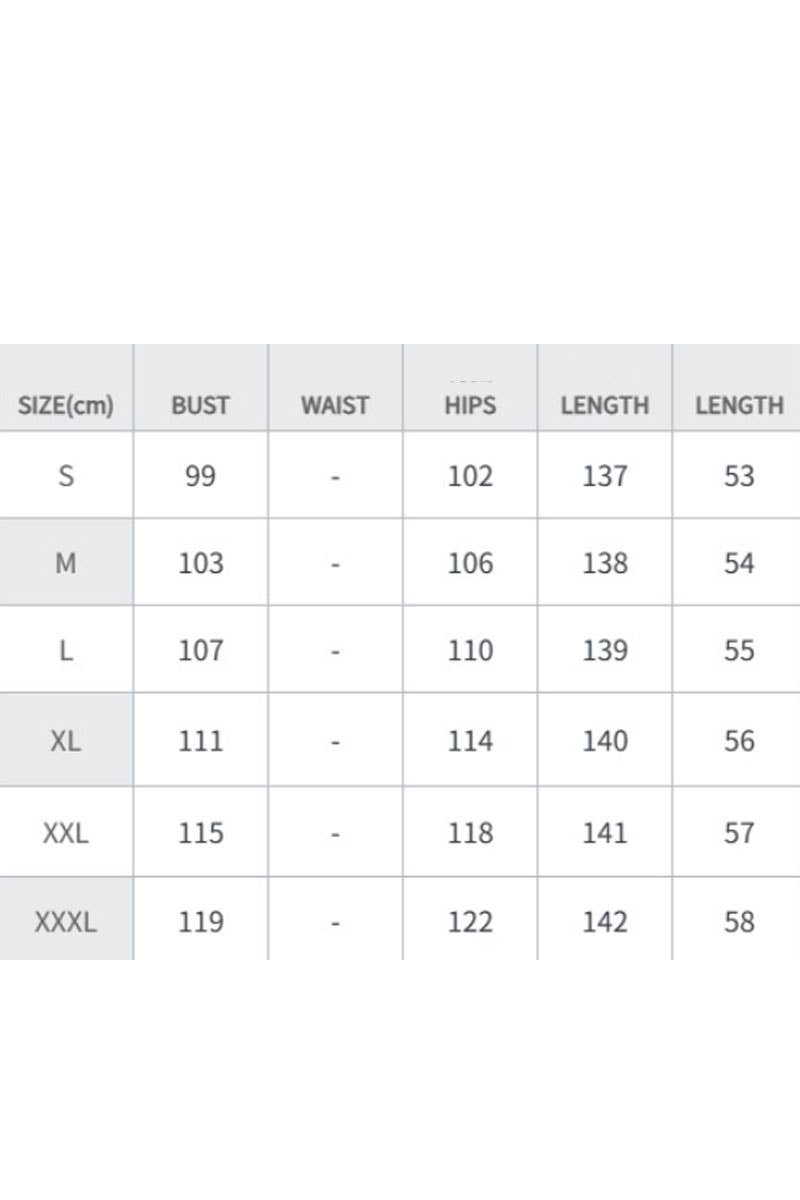This screenshot has width=800, height=1200.
Task: Click the LENGTH header above value 53
Action: [739, 406]
